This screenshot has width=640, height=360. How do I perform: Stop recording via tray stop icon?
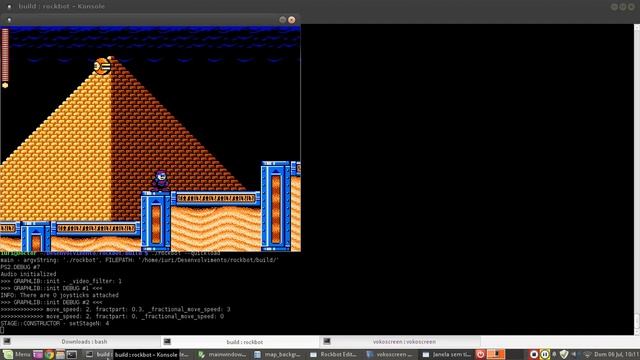533,354
